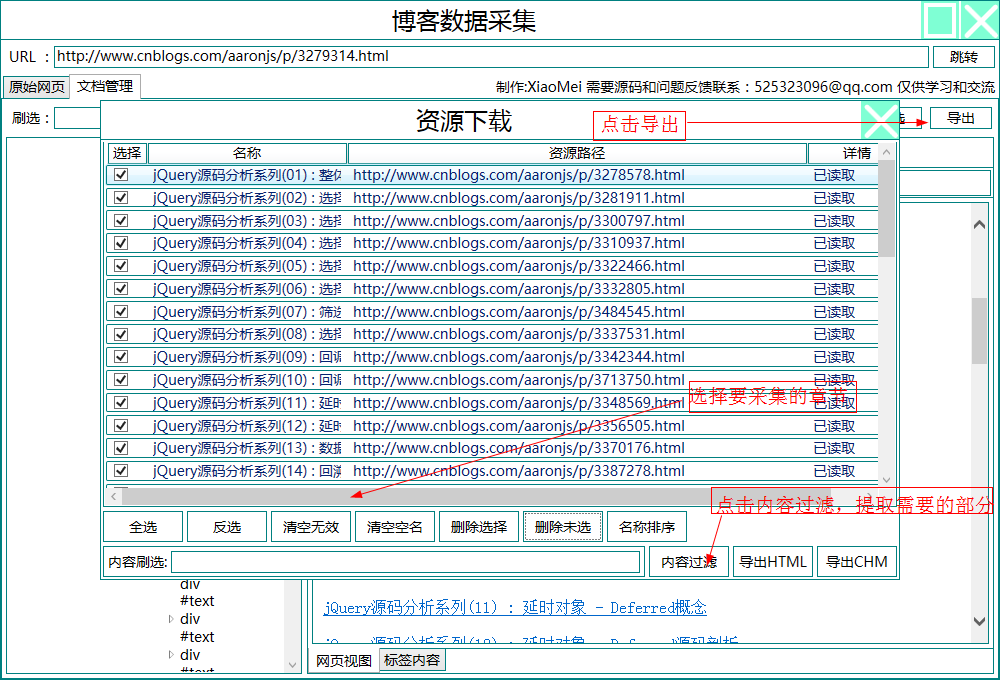Click the horizontal scrollbar thumb of the resource list
1000x680 pixels.
pos(476,496)
